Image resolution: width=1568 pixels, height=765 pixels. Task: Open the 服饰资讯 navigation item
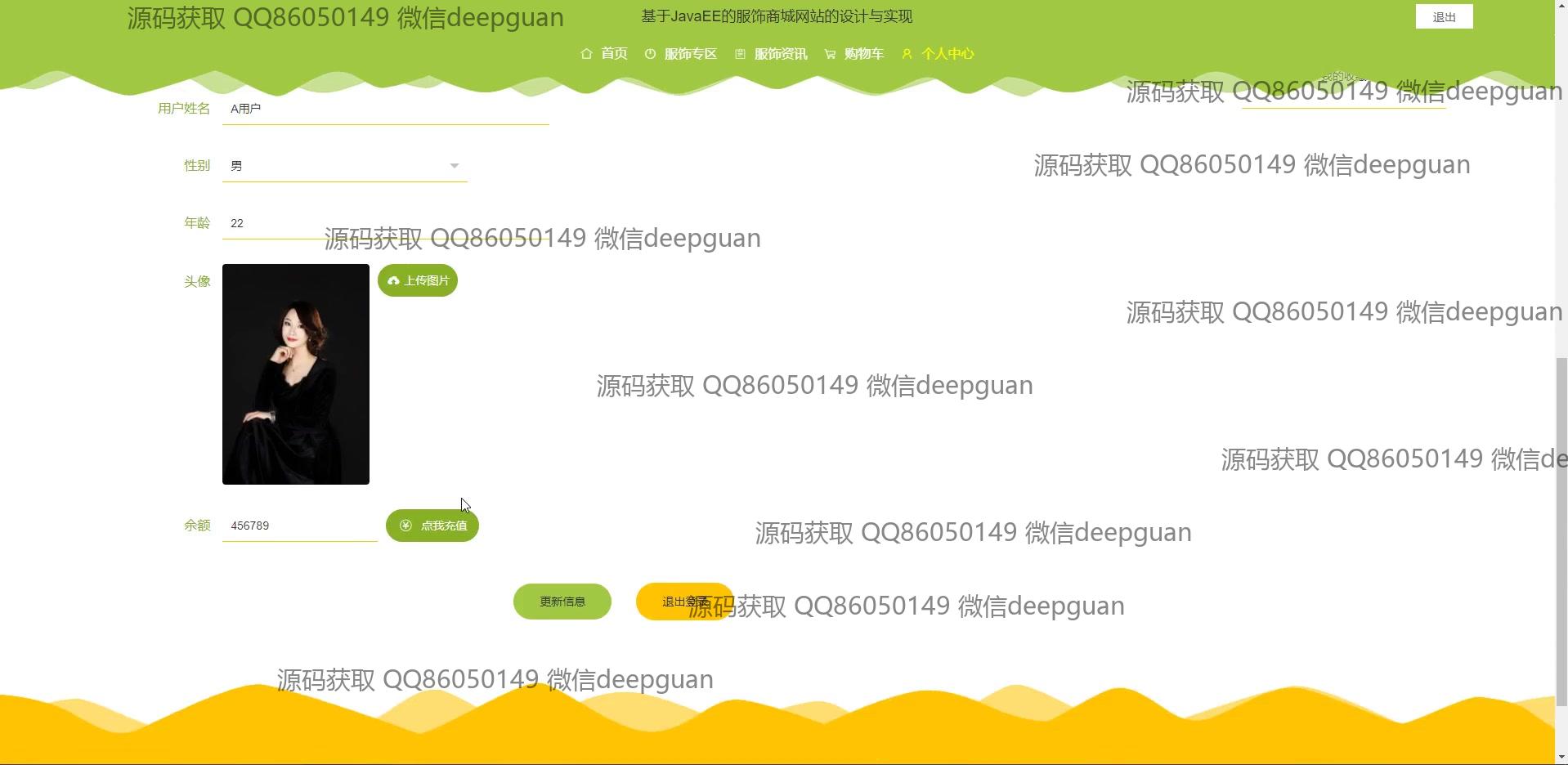(x=780, y=54)
